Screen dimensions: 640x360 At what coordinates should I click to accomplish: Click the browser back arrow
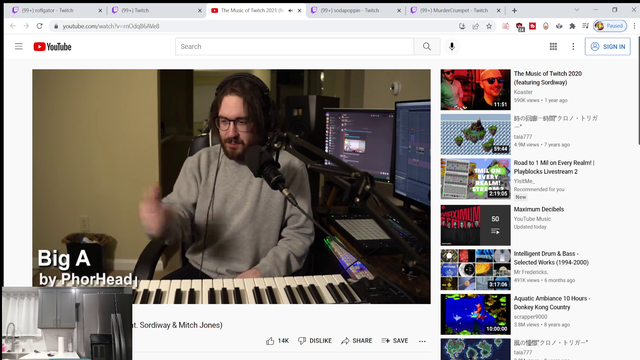click(13, 26)
